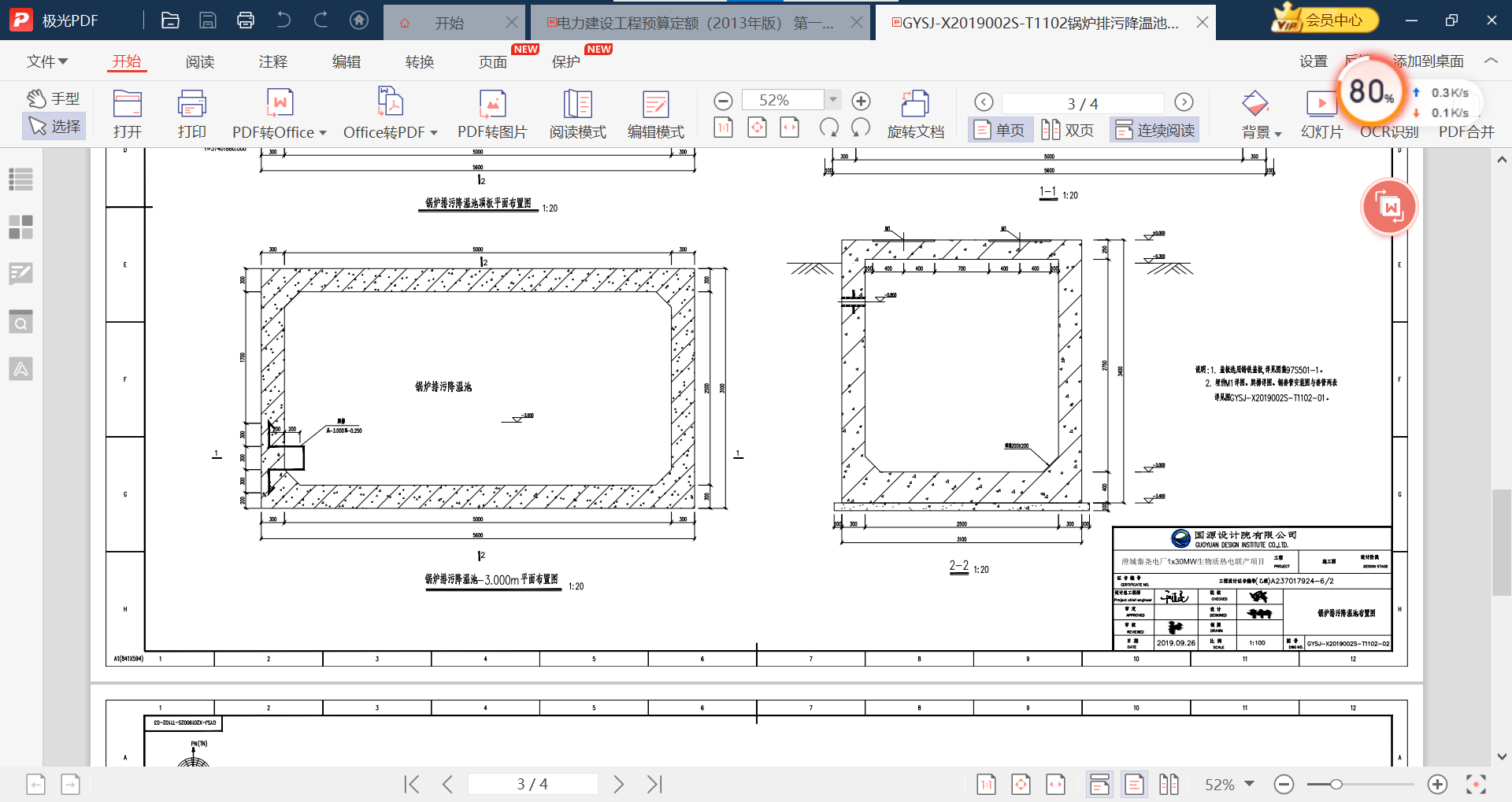Viewport: 1512px width, 802px height.
Task: Activate the 选择 selection tool
Action: point(54,126)
